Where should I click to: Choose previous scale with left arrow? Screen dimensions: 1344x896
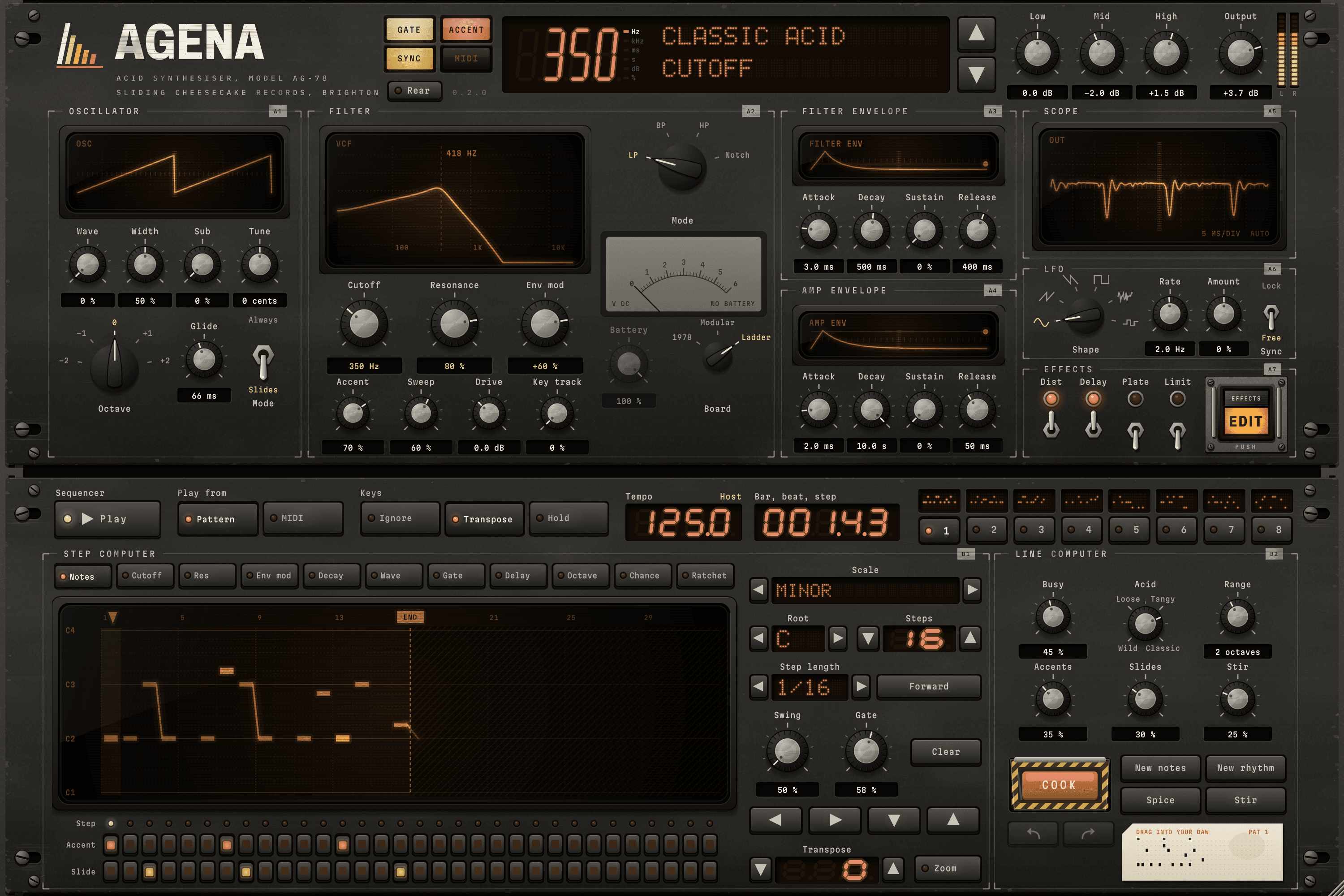click(759, 590)
